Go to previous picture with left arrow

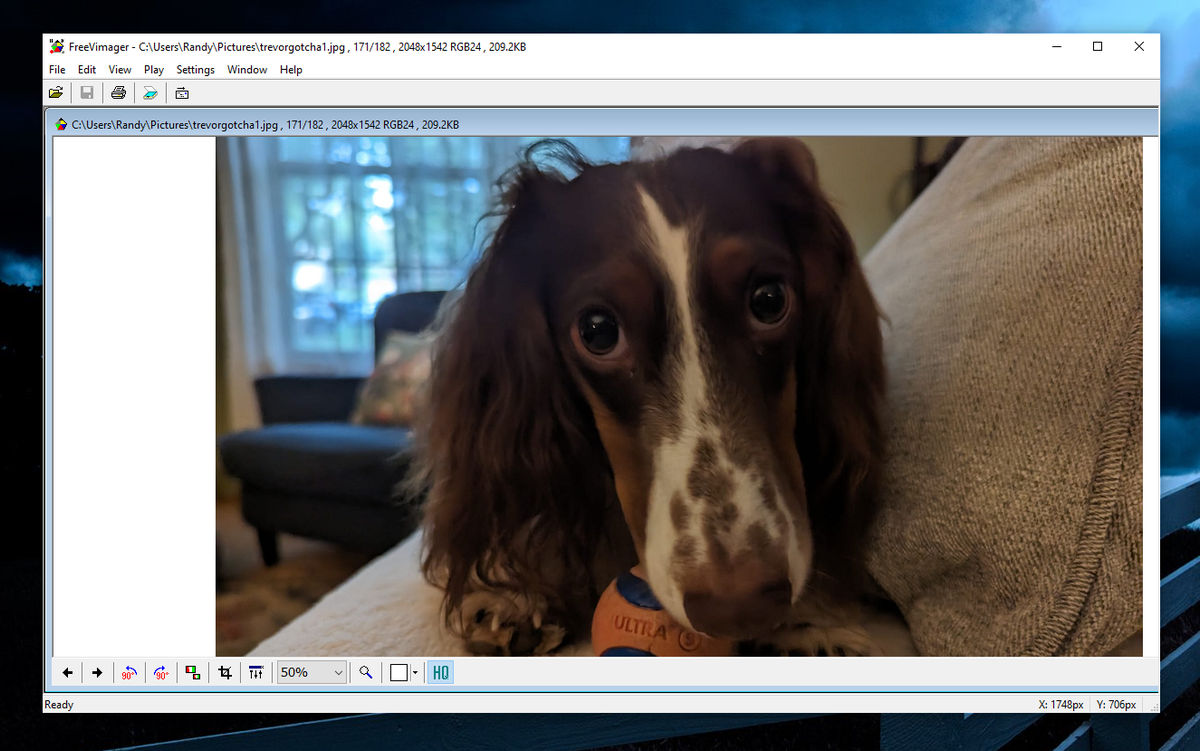click(68, 673)
